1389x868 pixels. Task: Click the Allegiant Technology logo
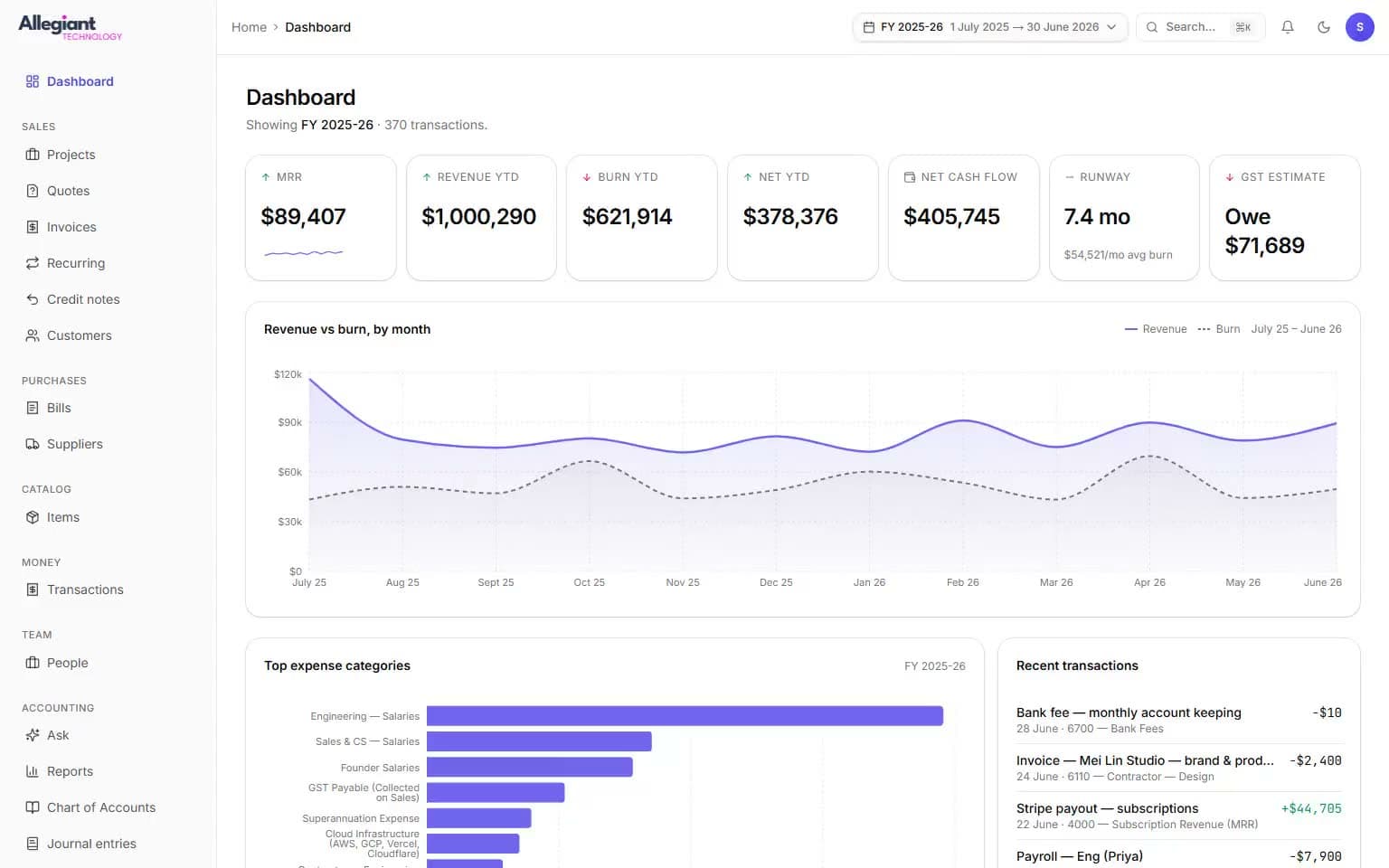pyautogui.click(x=71, y=27)
